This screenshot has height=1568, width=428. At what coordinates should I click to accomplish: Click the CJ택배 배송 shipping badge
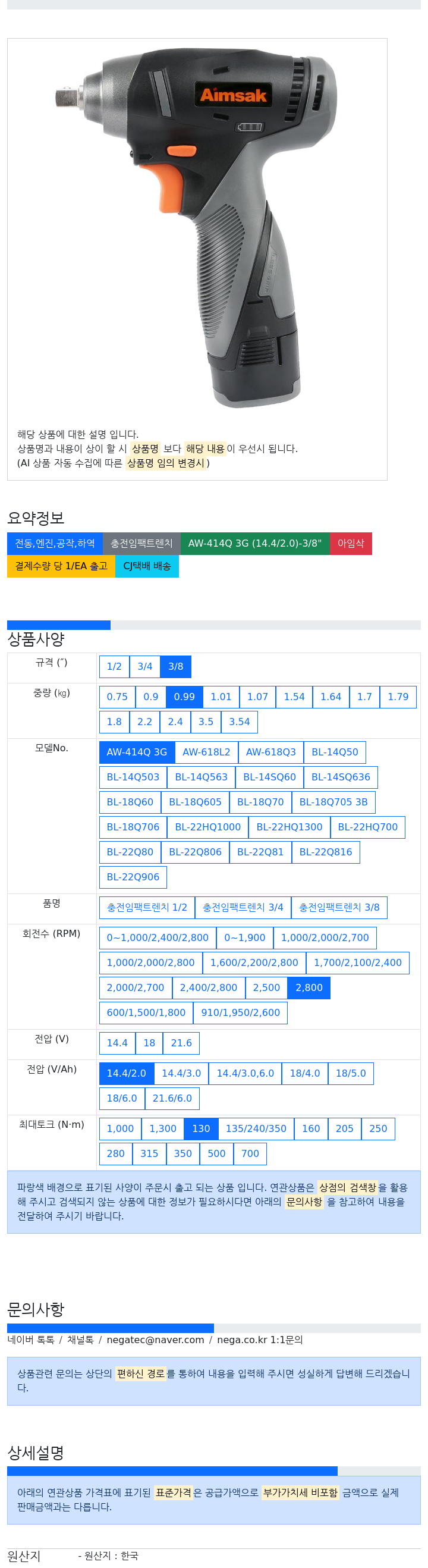pos(147,567)
